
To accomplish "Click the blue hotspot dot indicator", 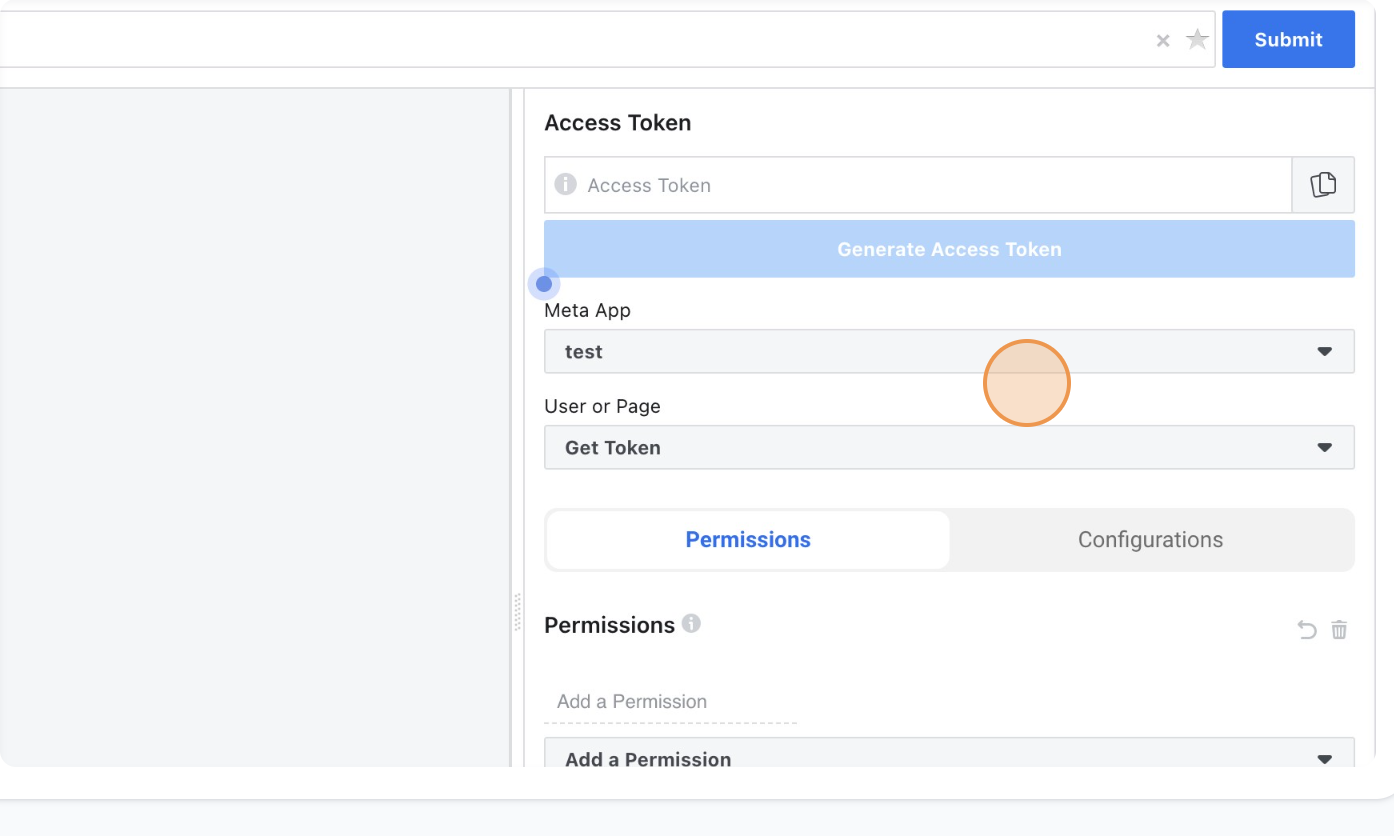I will point(544,284).
